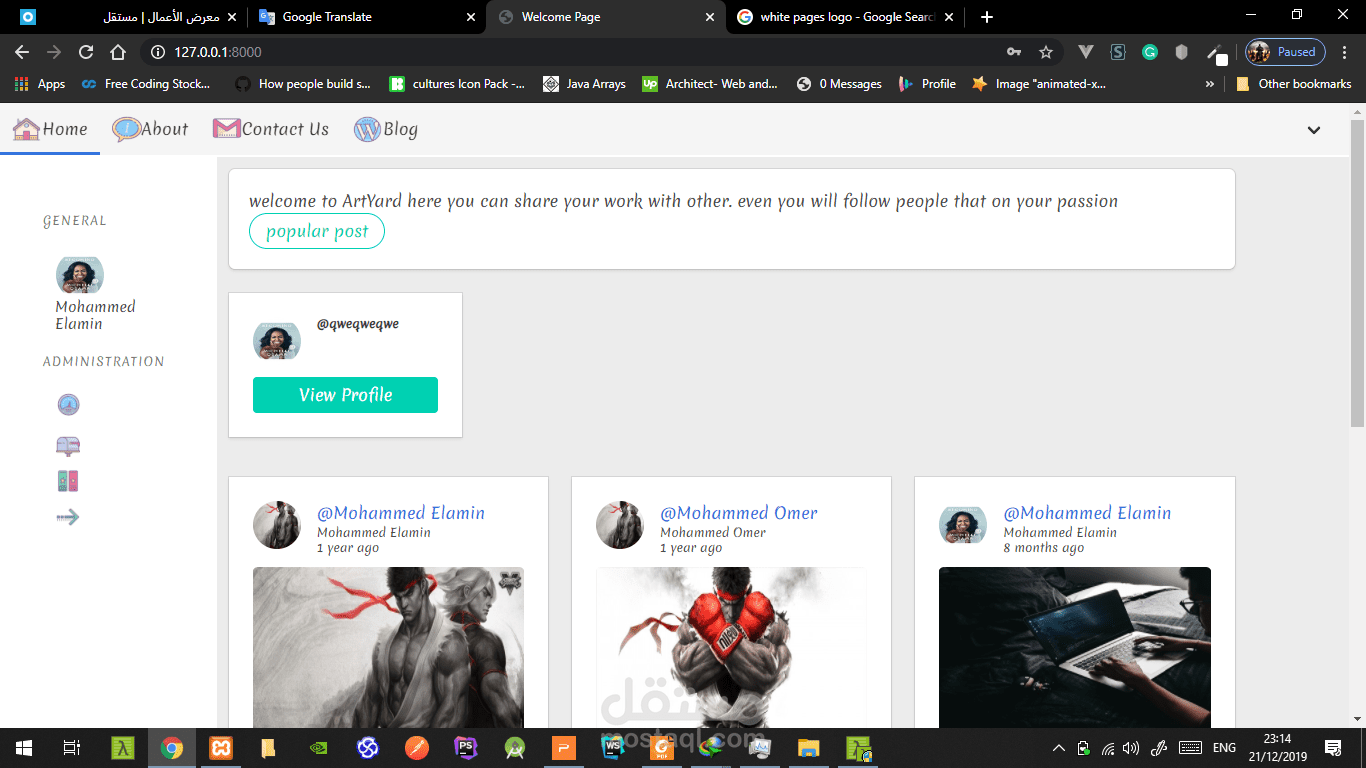This screenshot has height=768, width=1366.
Task: Open Postman from the taskbar
Action: [x=417, y=747]
